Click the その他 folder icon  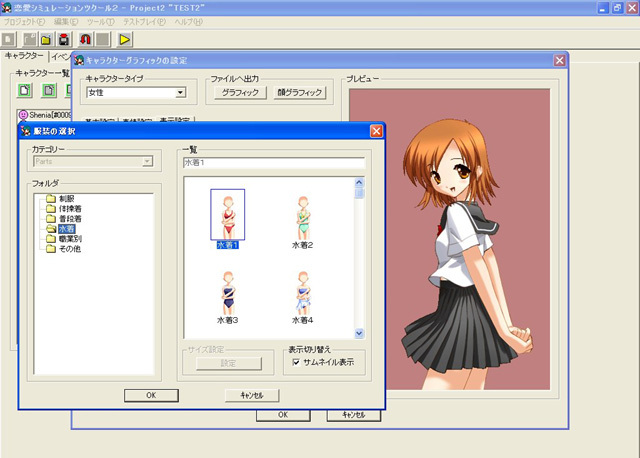(51, 249)
